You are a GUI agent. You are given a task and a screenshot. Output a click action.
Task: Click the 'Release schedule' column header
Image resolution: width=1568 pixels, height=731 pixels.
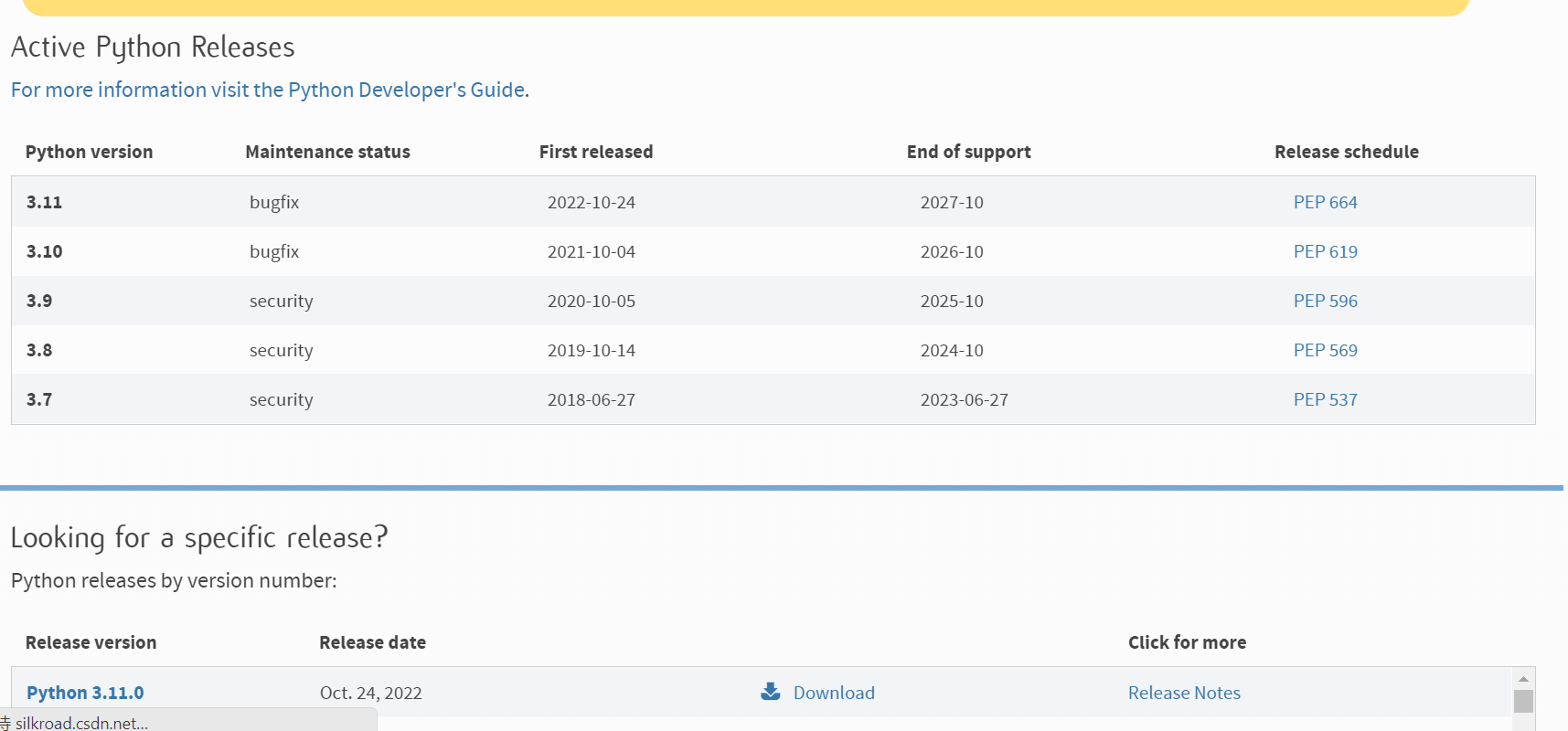pos(1346,152)
